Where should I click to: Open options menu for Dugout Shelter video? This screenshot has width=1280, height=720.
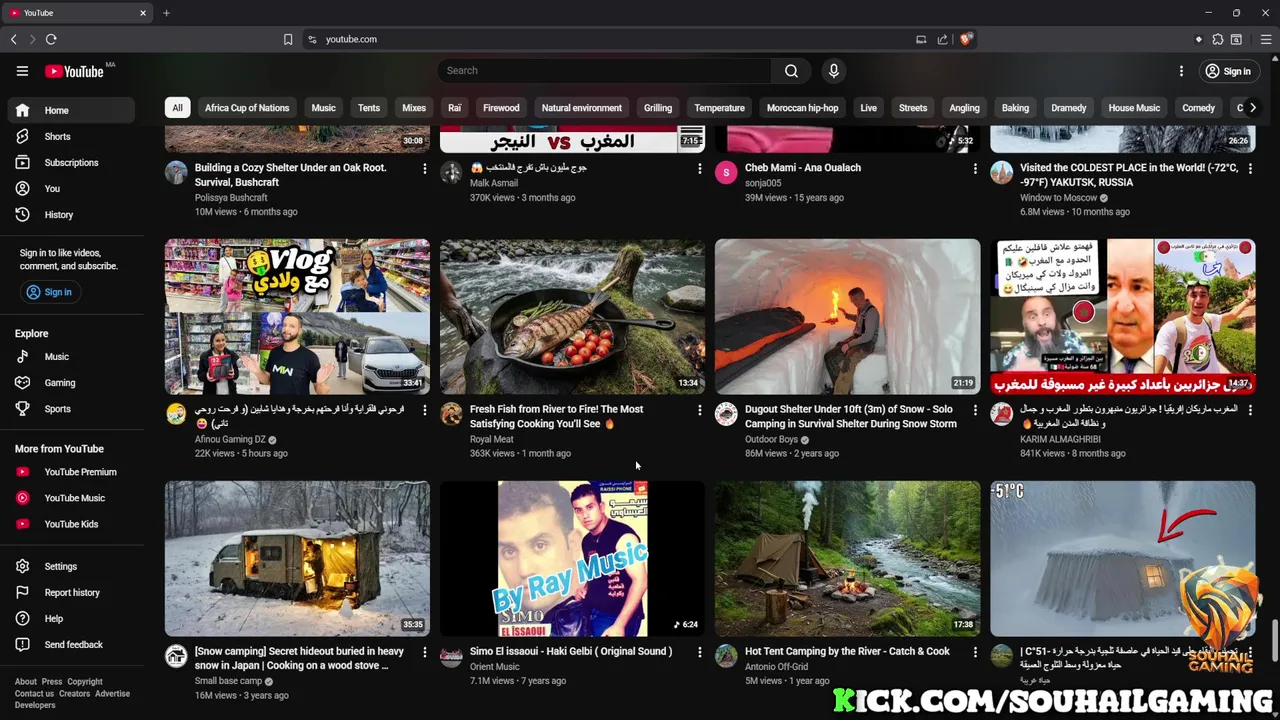975,410
